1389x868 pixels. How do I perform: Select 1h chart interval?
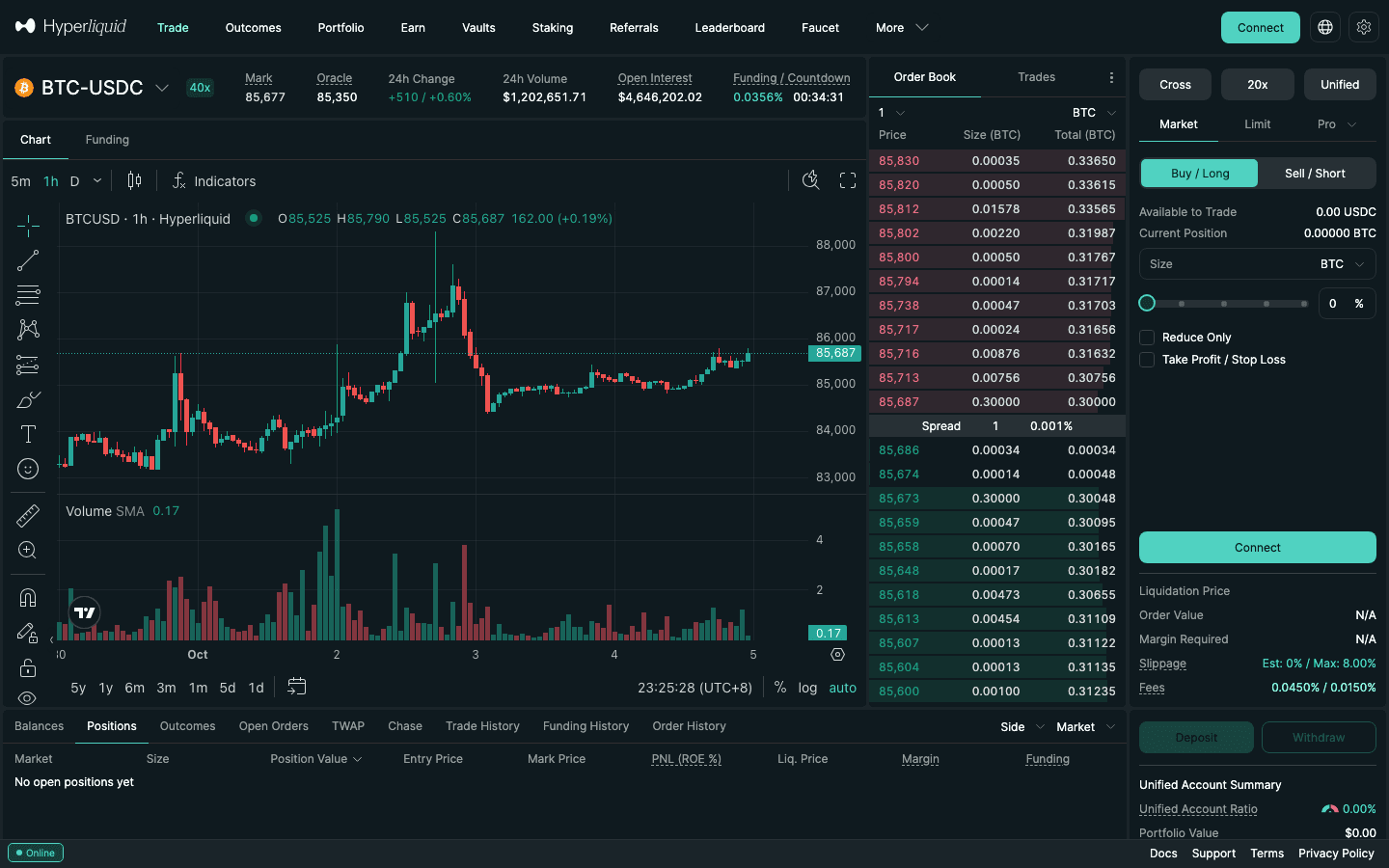(x=51, y=181)
